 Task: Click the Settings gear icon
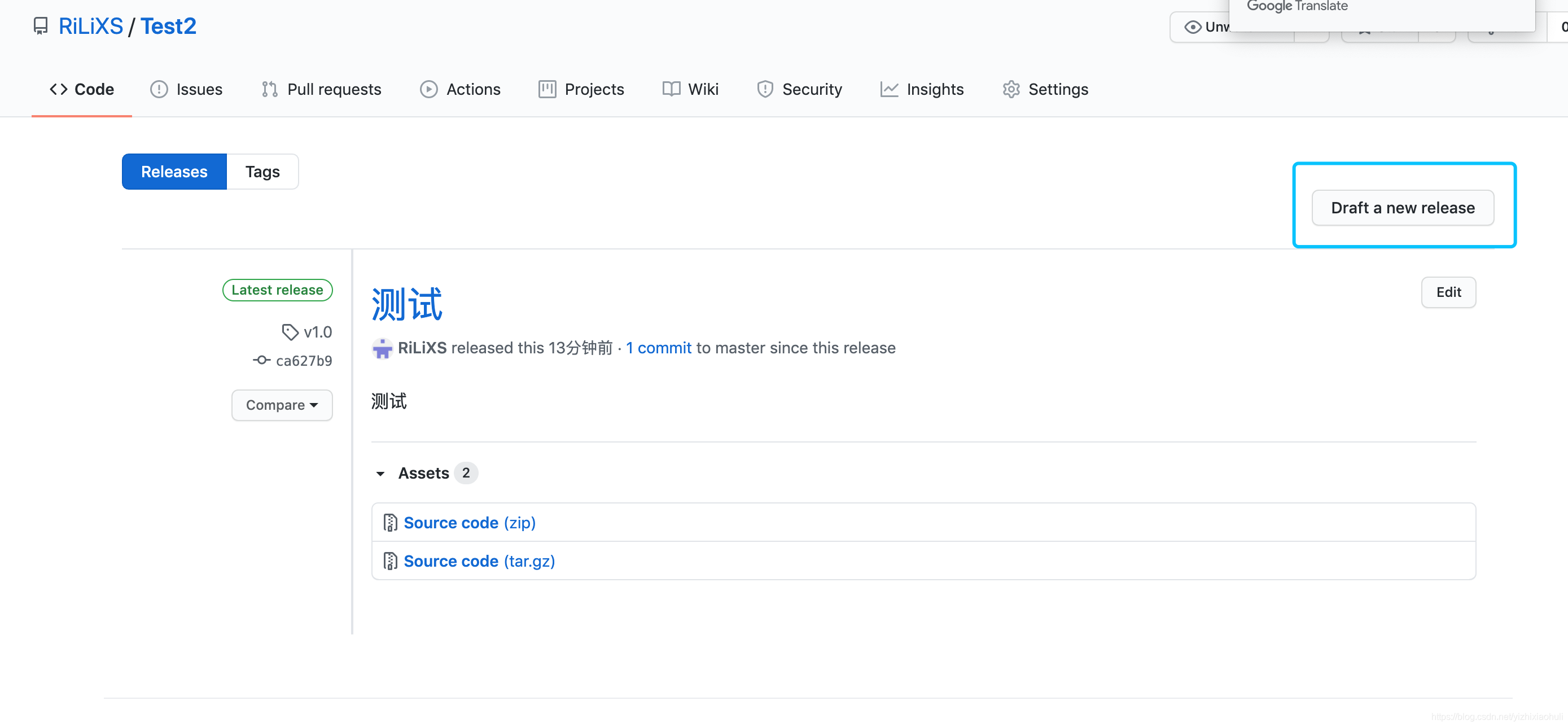(x=1011, y=90)
